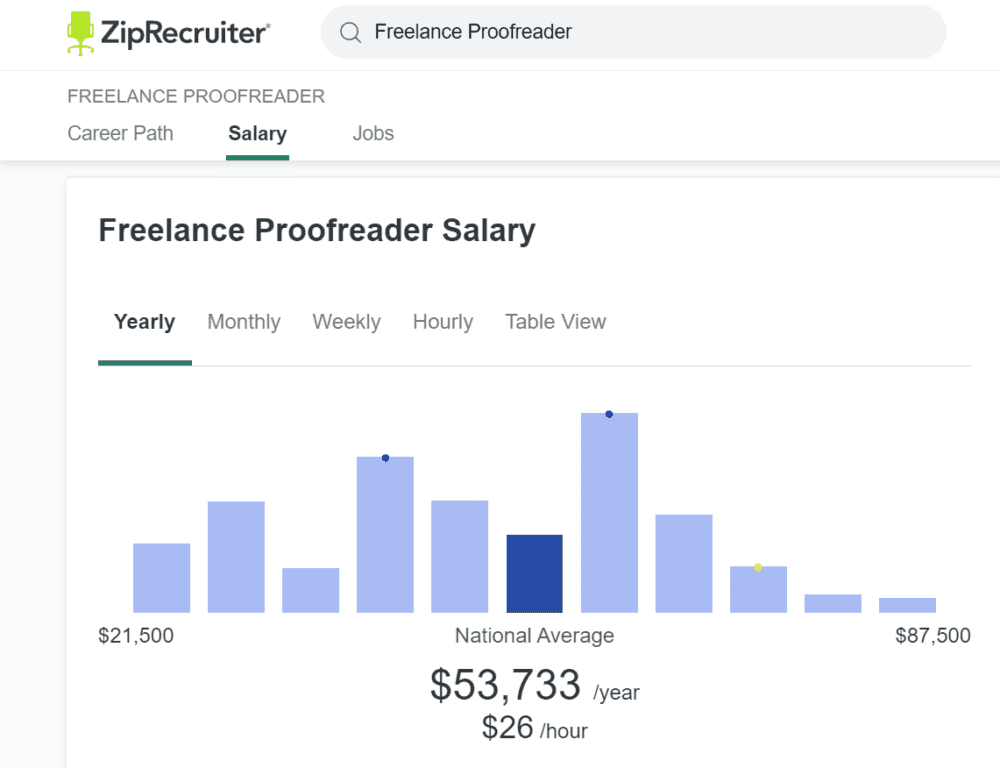Switch to the Jobs tab
This screenshot has height=768, width=1000.
click(373, 133)
